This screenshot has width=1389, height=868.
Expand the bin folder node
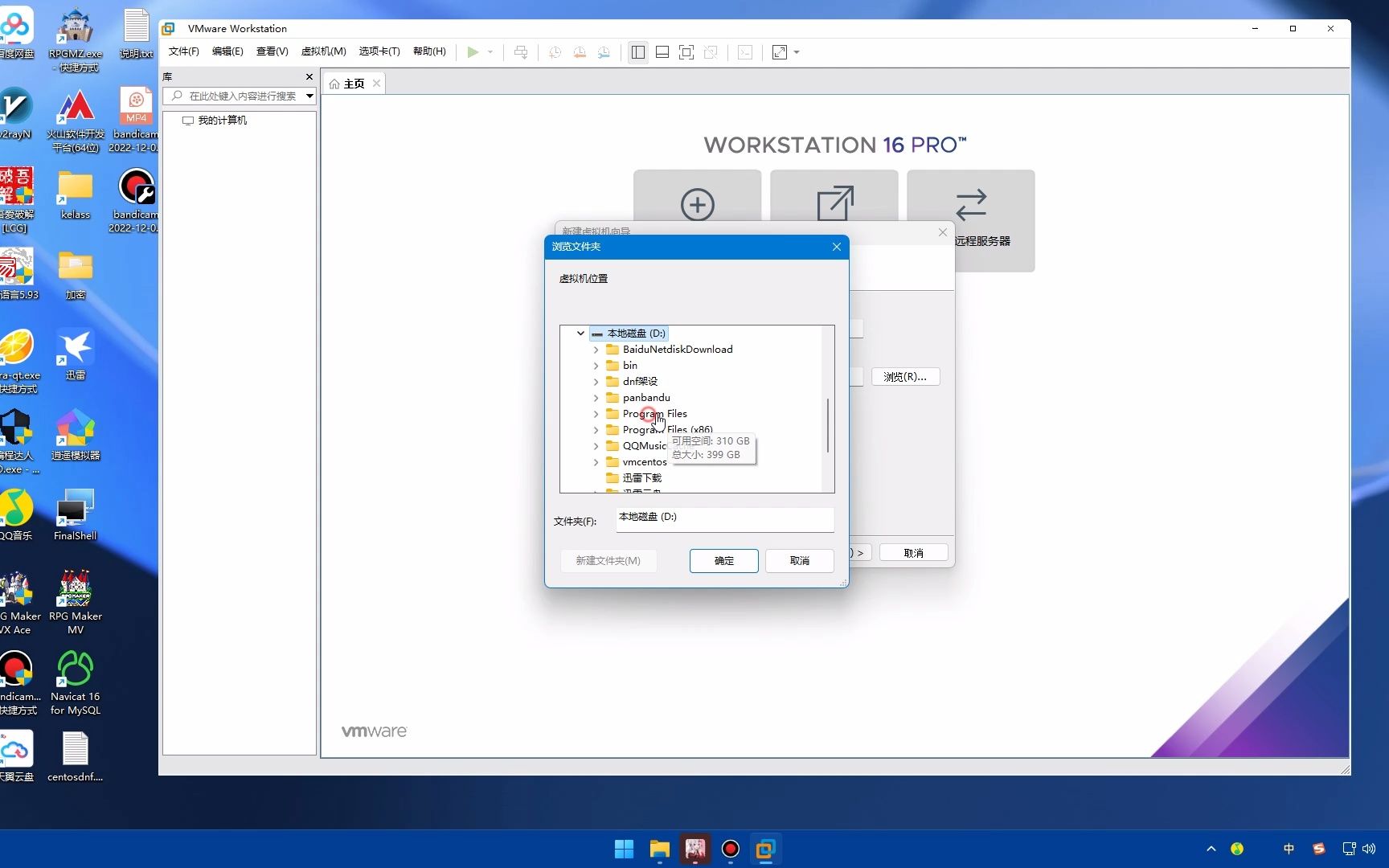(x=596, y=366)
